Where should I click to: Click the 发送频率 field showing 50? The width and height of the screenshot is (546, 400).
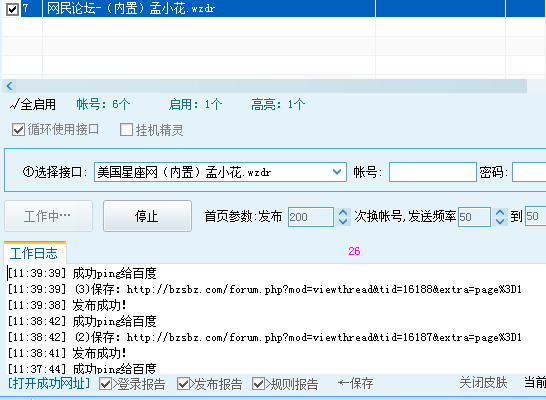pos(474,217)
